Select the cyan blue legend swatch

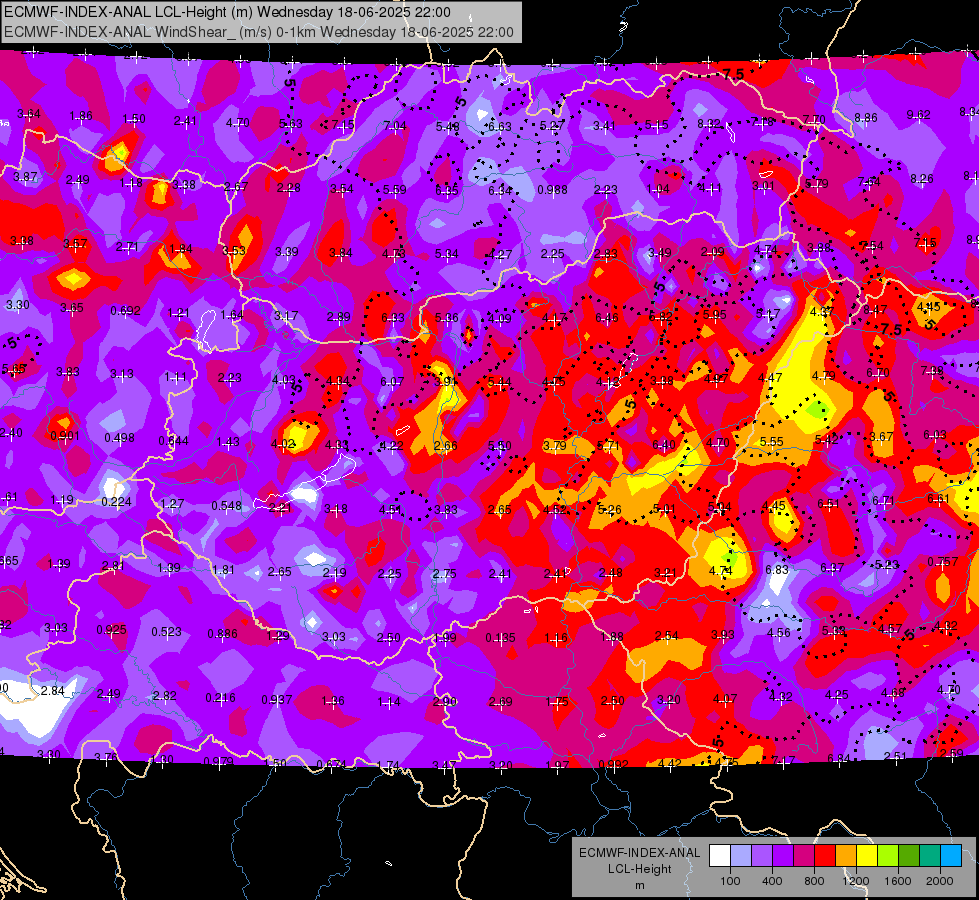951,856
